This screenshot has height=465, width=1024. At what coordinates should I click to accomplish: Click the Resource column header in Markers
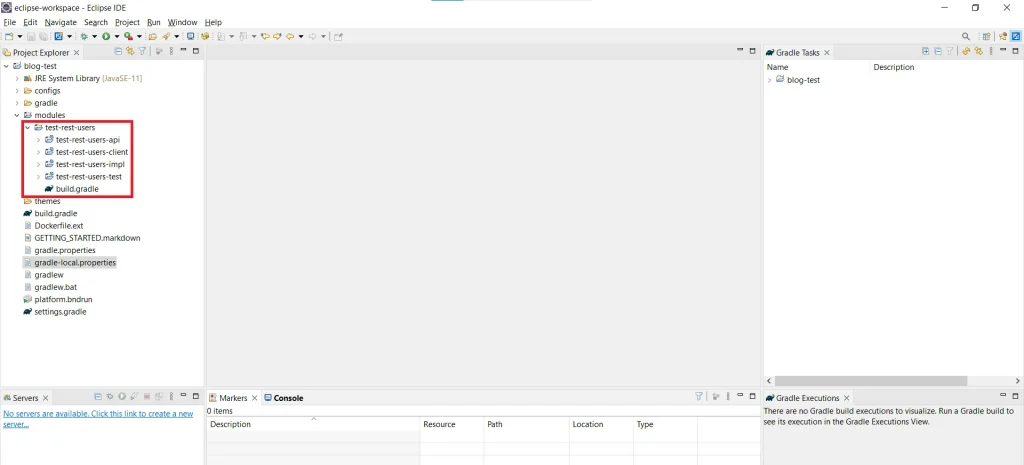(x=452, y=424)
